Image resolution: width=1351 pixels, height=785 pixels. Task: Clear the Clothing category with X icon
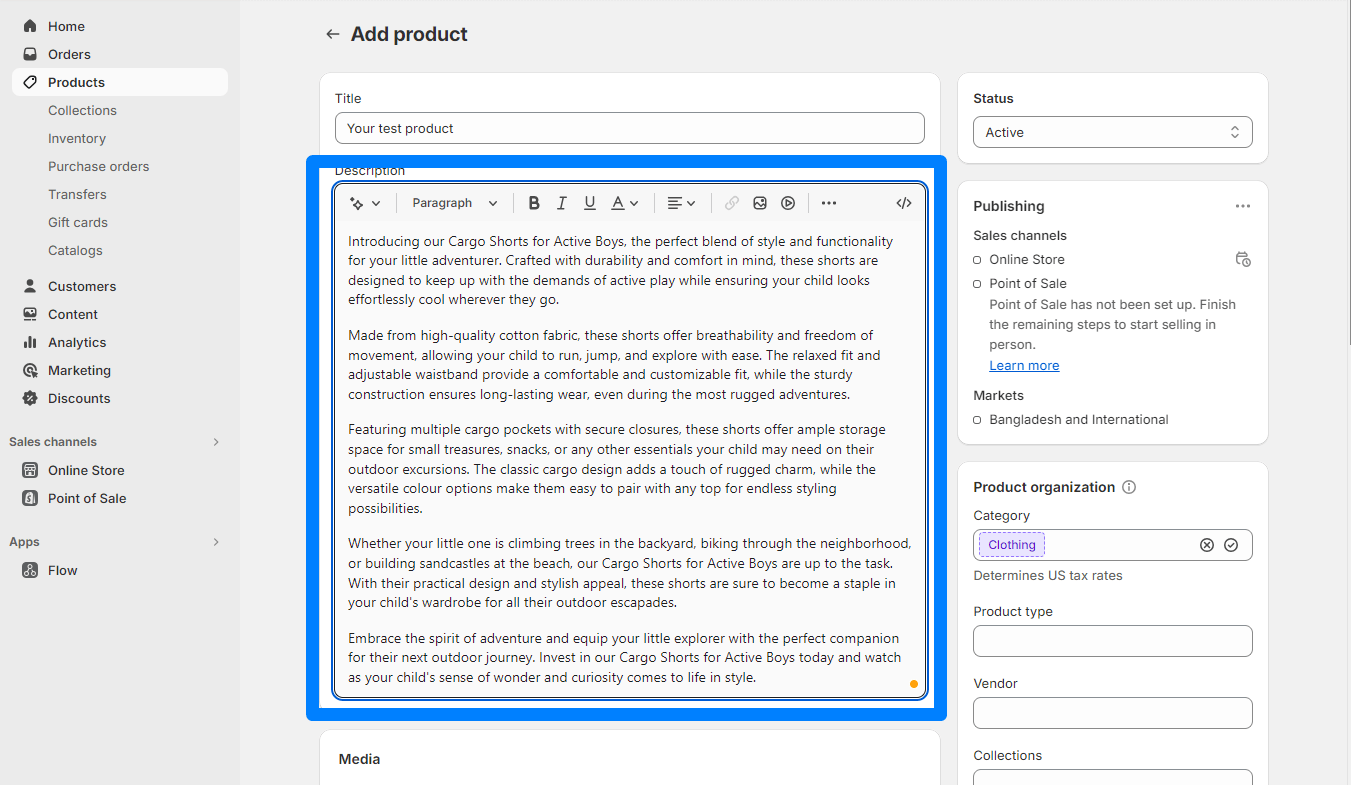[x=1207, y=545]
